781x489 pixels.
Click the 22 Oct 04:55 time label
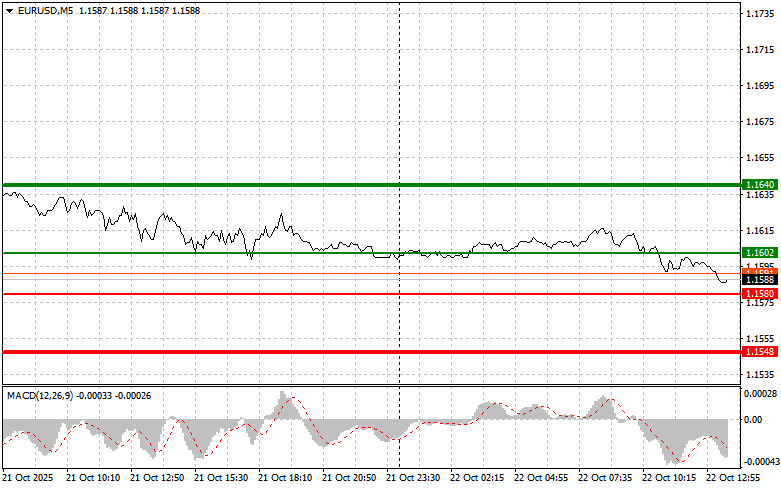tap(541, 478)
